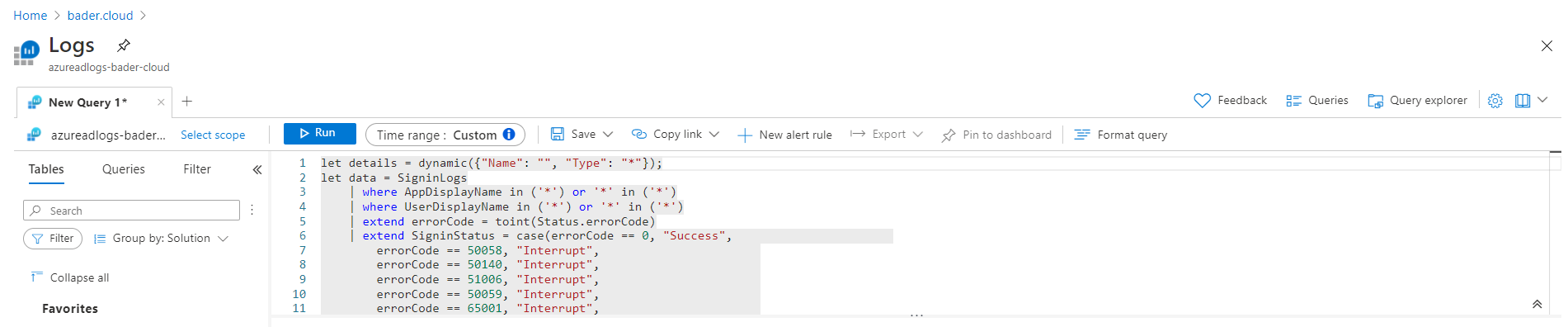This screenshot has height=327, width=1568.
Task: Collapse the side panel with double chevron
Action: pyautogui.click(x=257, y=169)
